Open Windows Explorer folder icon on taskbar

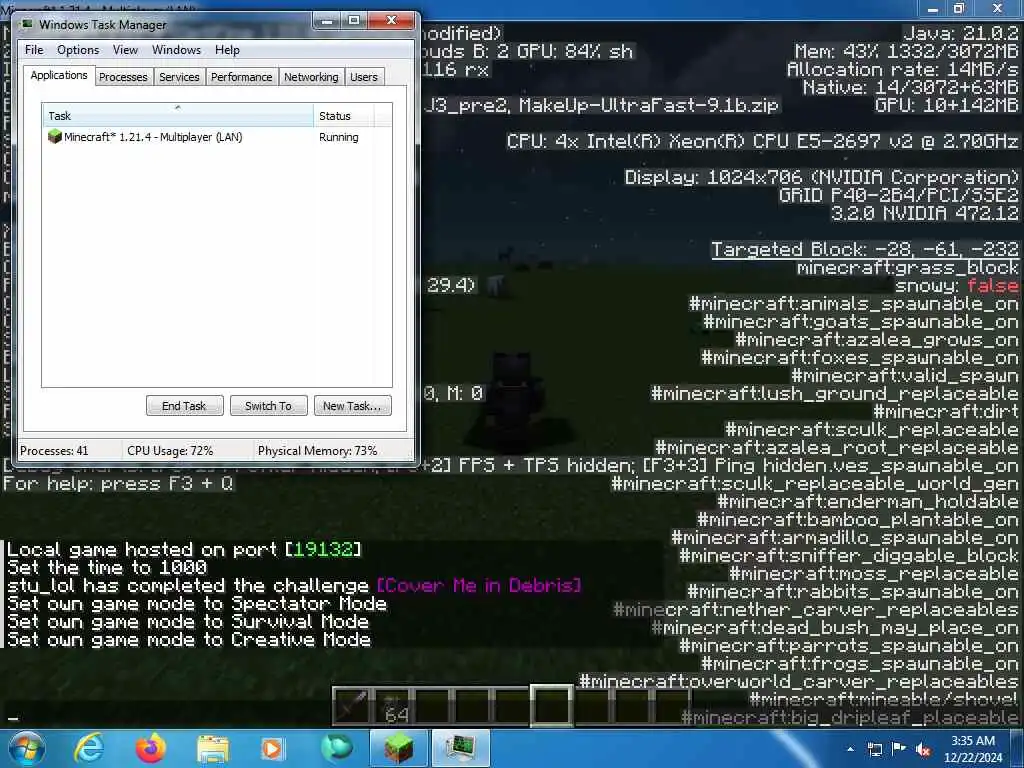tap(212, 749)
